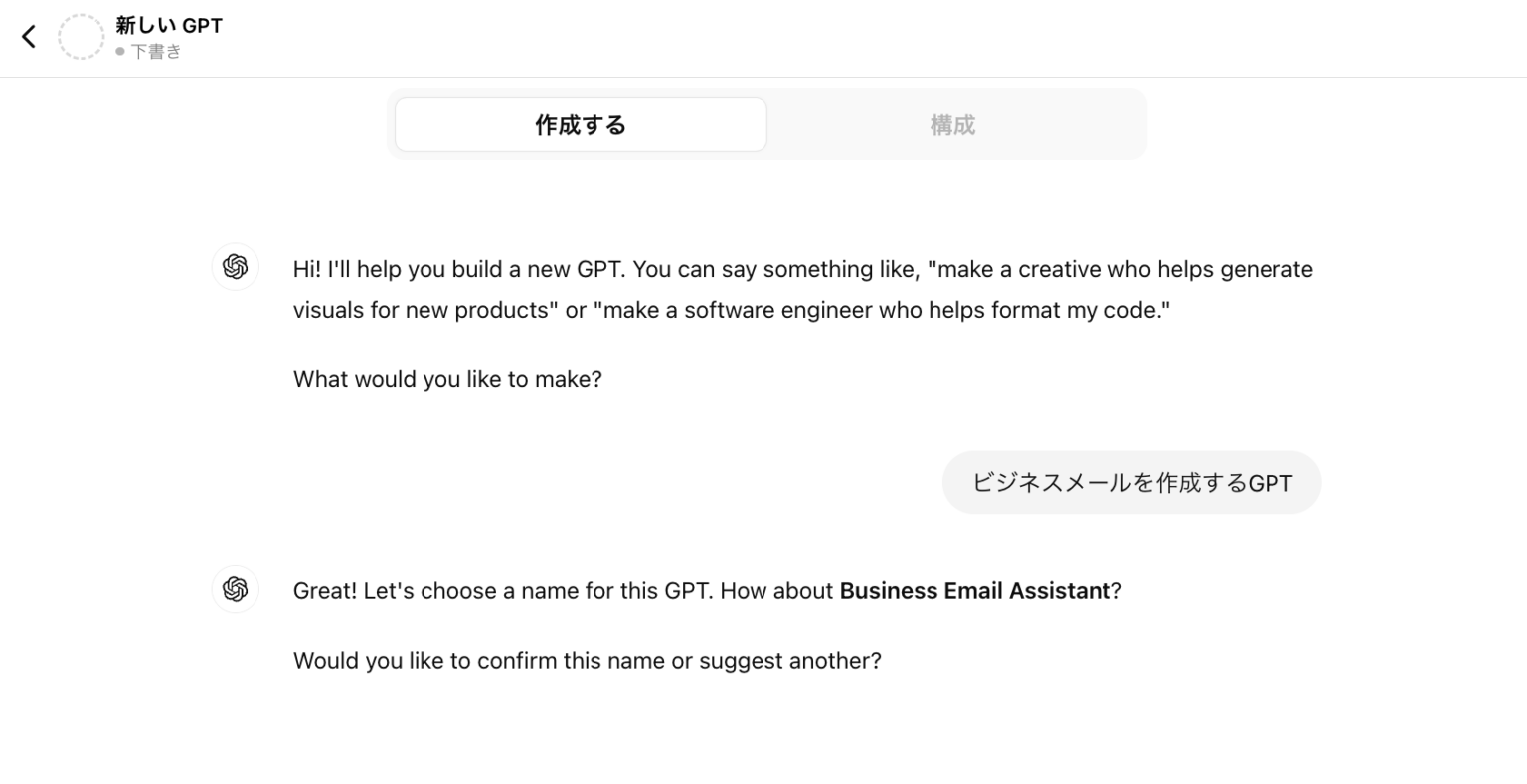The height and width of the screenshot is (784, 1527).
Task: Open the 構成 tab
Action: pos(952,125)
